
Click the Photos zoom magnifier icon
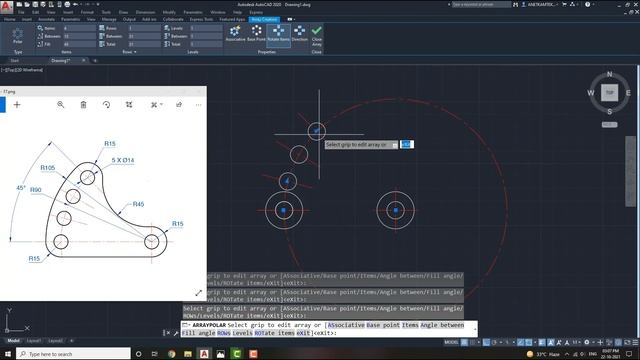click(61, 105)
